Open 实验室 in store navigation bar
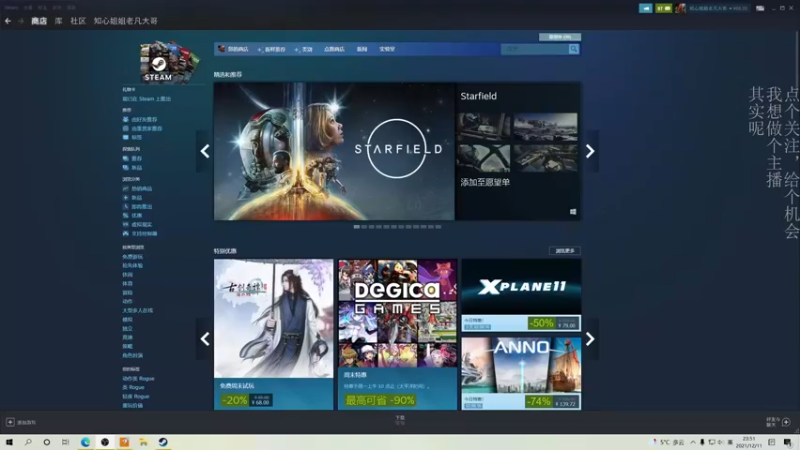Viewport: 800px width, 450px height. coord(387,49)
